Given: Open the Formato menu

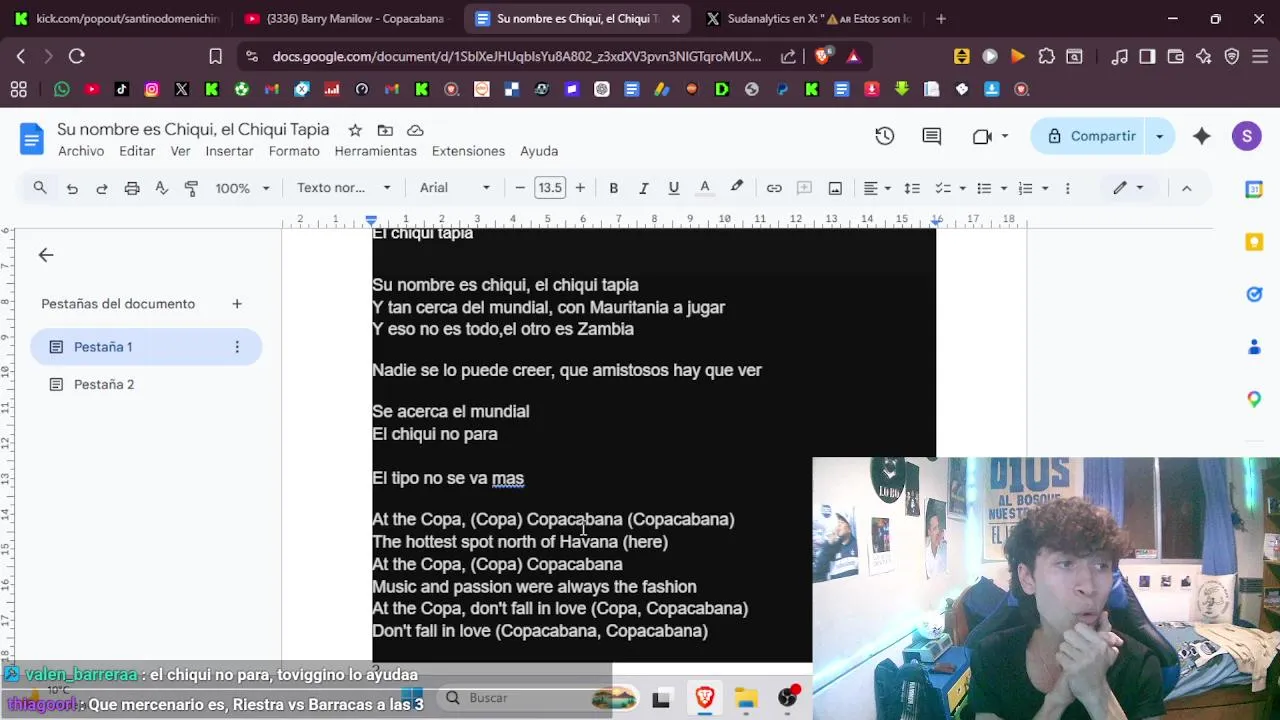Looking at the screenshot, I should pos(294,151).
